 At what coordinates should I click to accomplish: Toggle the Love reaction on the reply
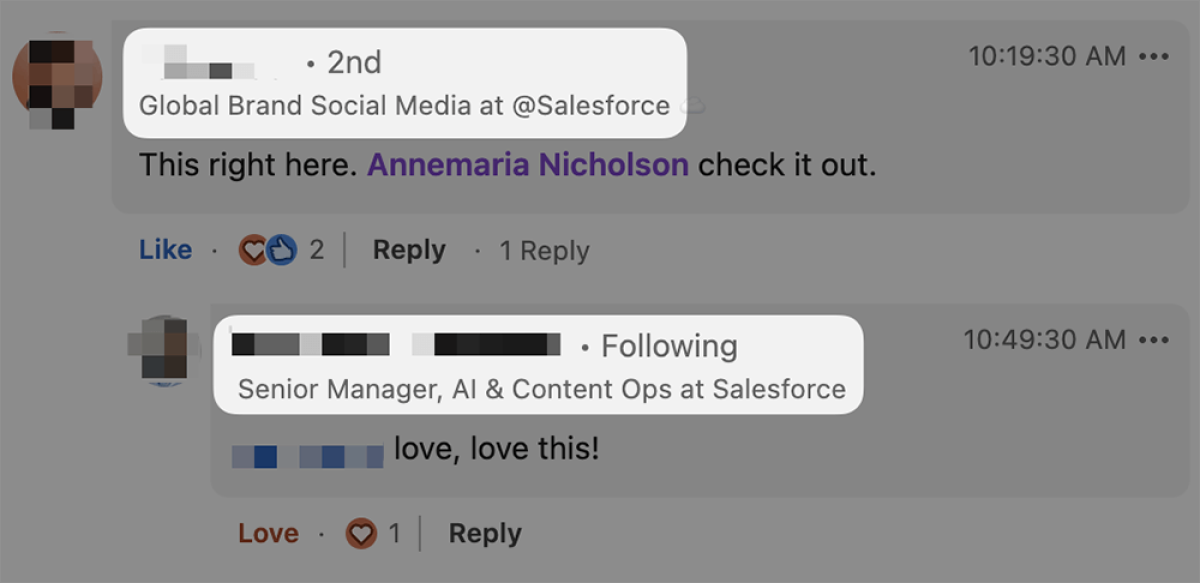pyautogui.click(x=268, y=534)
